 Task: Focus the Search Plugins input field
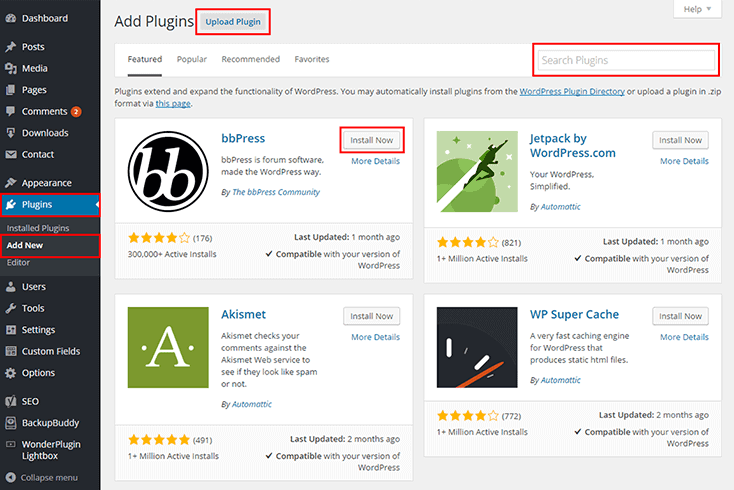[x=626, y=60]
